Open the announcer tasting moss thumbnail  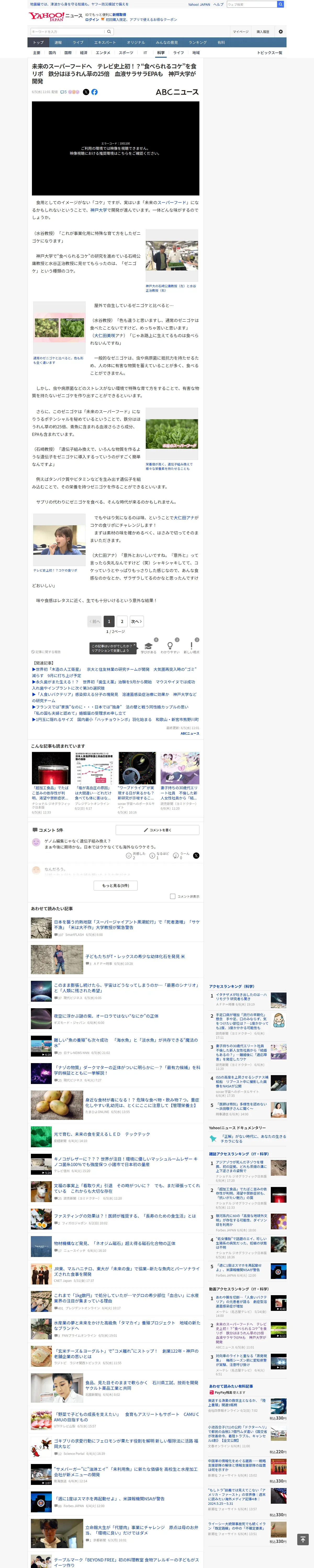(x=59, y=540)
